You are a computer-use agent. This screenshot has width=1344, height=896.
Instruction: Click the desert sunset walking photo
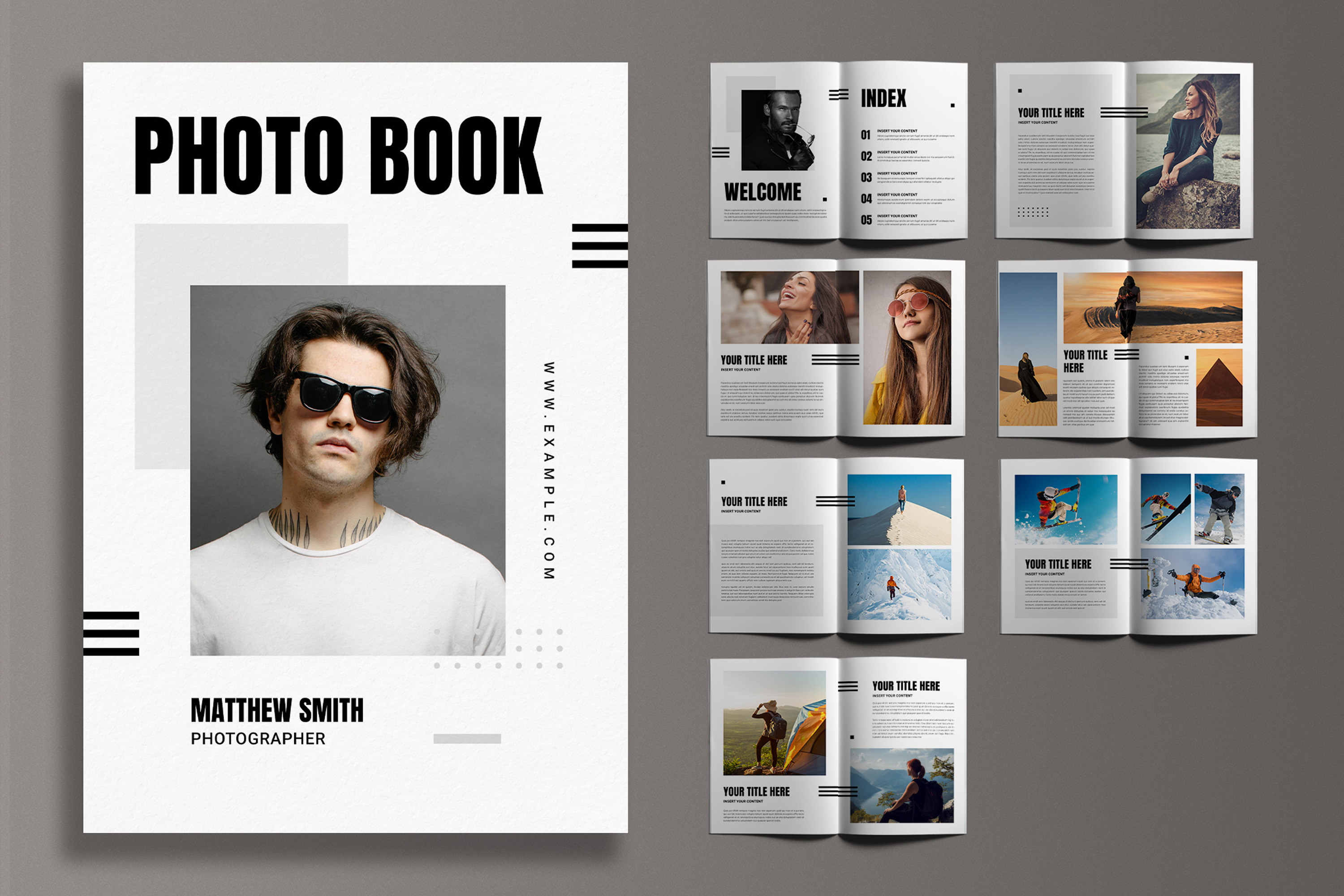(1153, 307)
